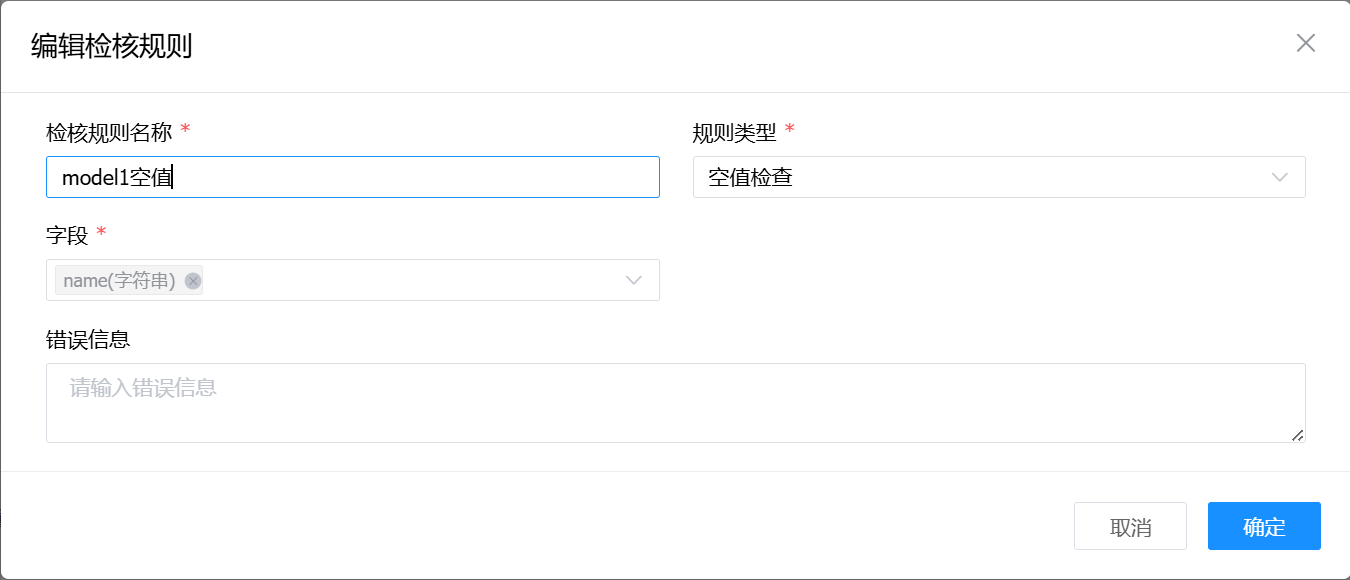Close the 编辑检核规则 dialog with the X icon
This screenshot has height=580, width=1350.
tap(1305, 43)
